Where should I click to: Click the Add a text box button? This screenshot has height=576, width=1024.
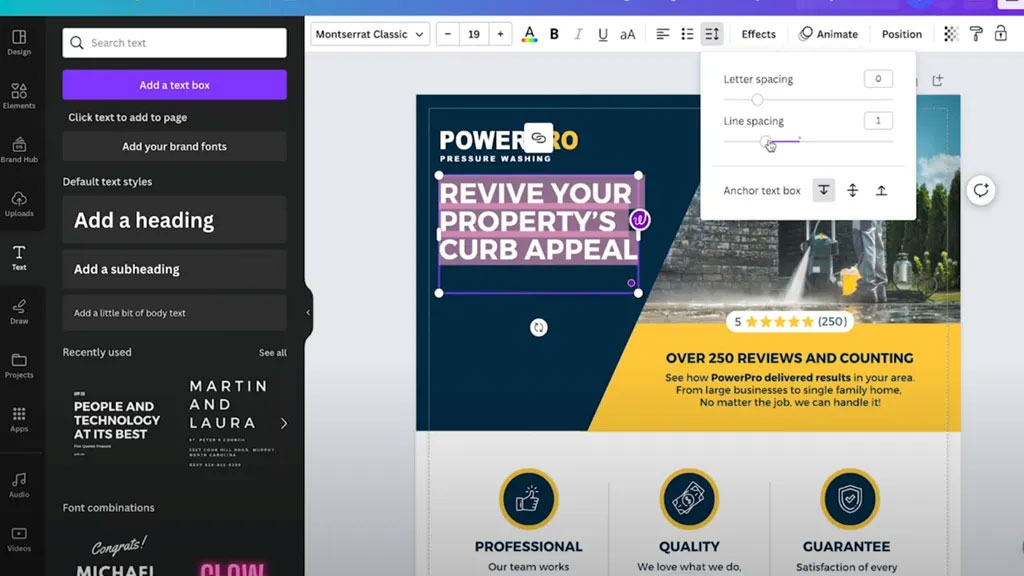(174, 85)
